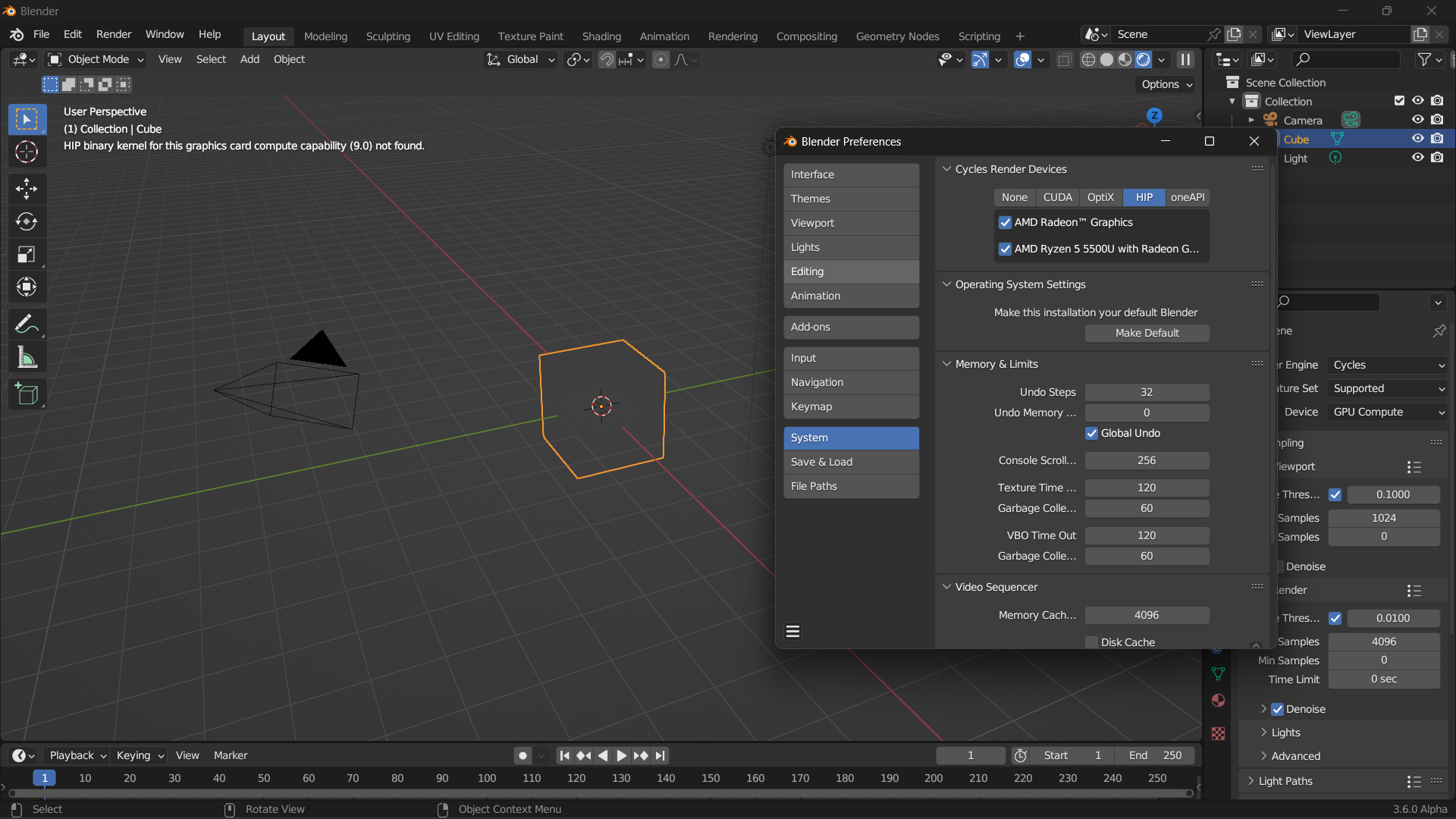Jump to timeline start frame

(x=564, y=755)
